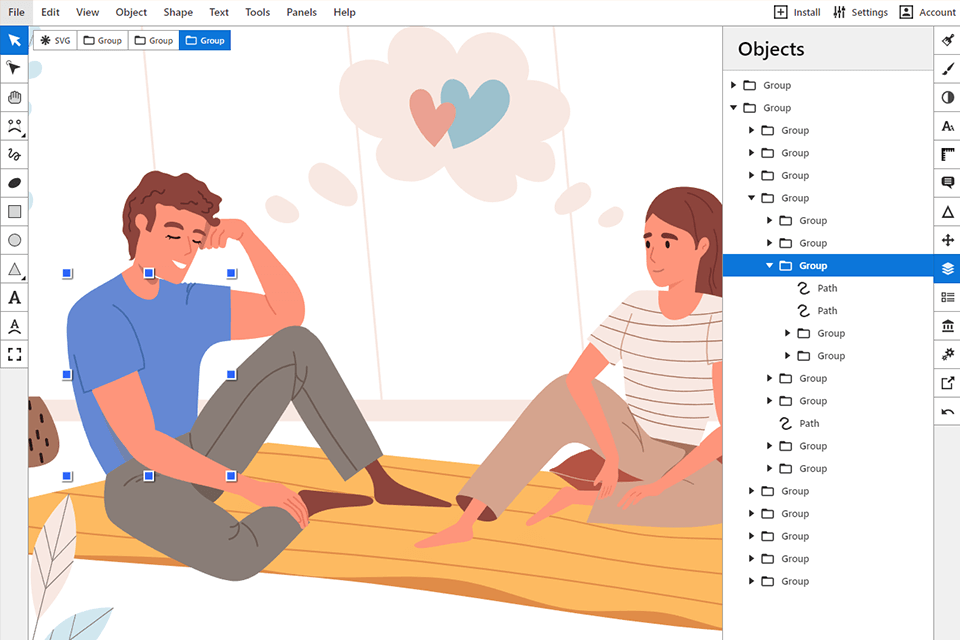Select the SVG breadcrumb item
The image size is (960, 640).
coord(55,40)
